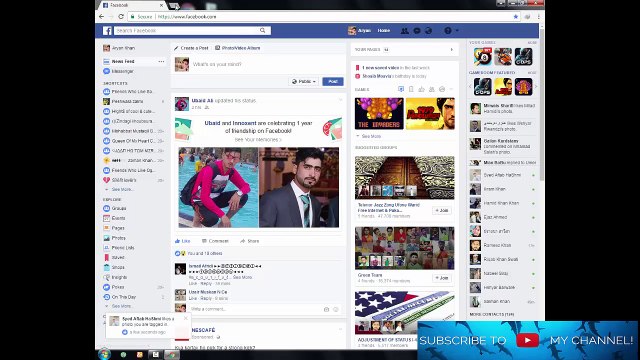Screen dimensions: 640x360
Task: Open Pokes in Explore section
Action: [118, 287]
